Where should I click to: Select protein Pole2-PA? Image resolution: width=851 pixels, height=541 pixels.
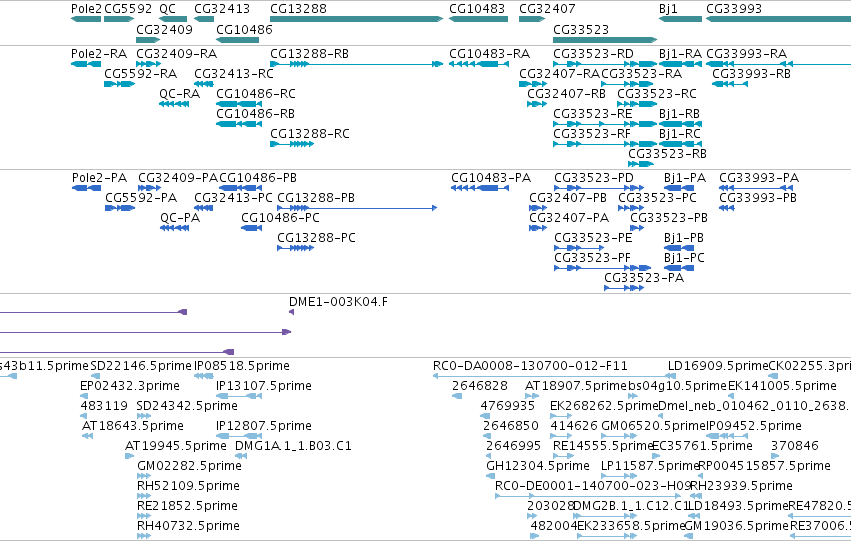(x=86, y=188)
